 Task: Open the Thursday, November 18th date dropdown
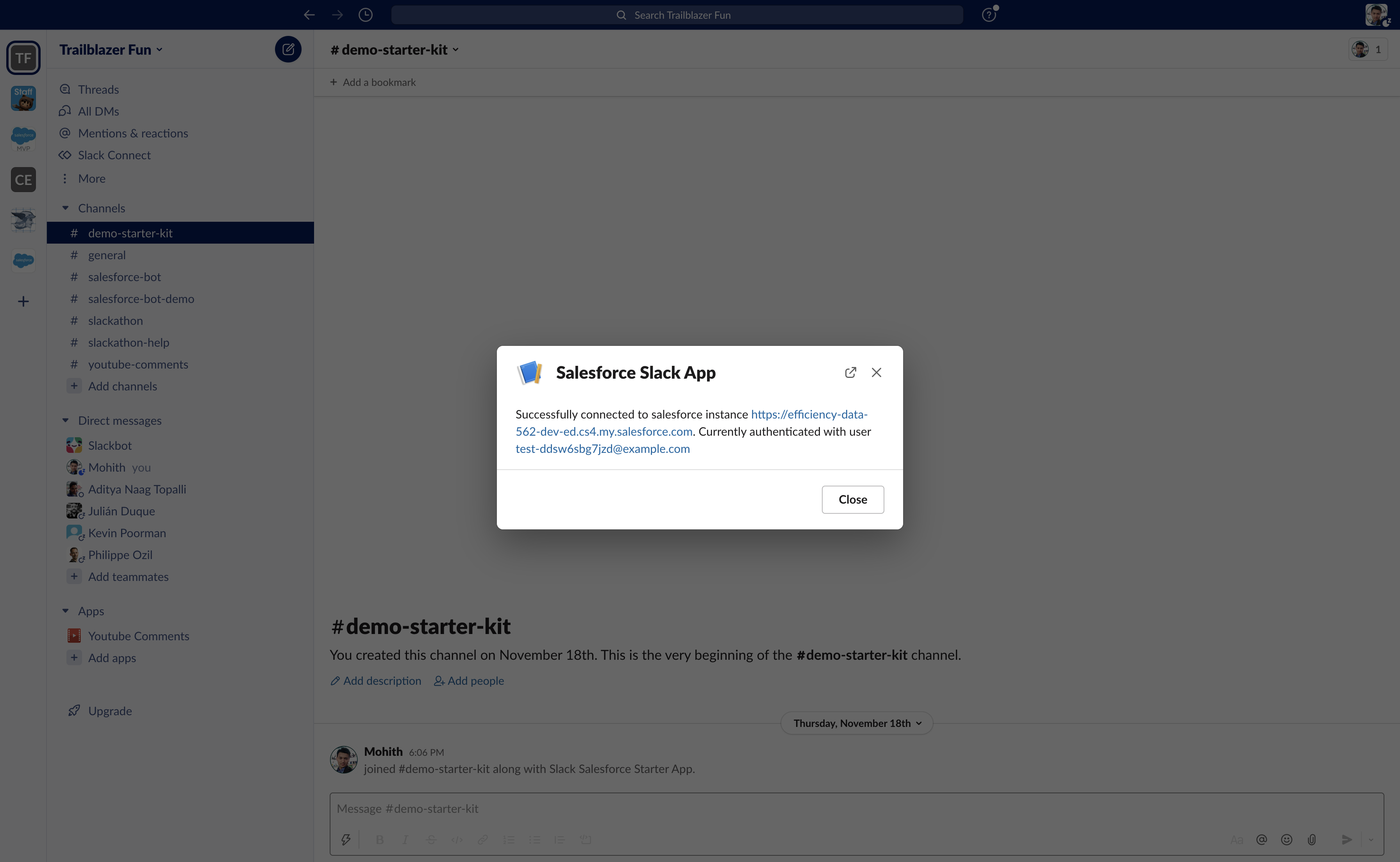(x=857, y=723)
